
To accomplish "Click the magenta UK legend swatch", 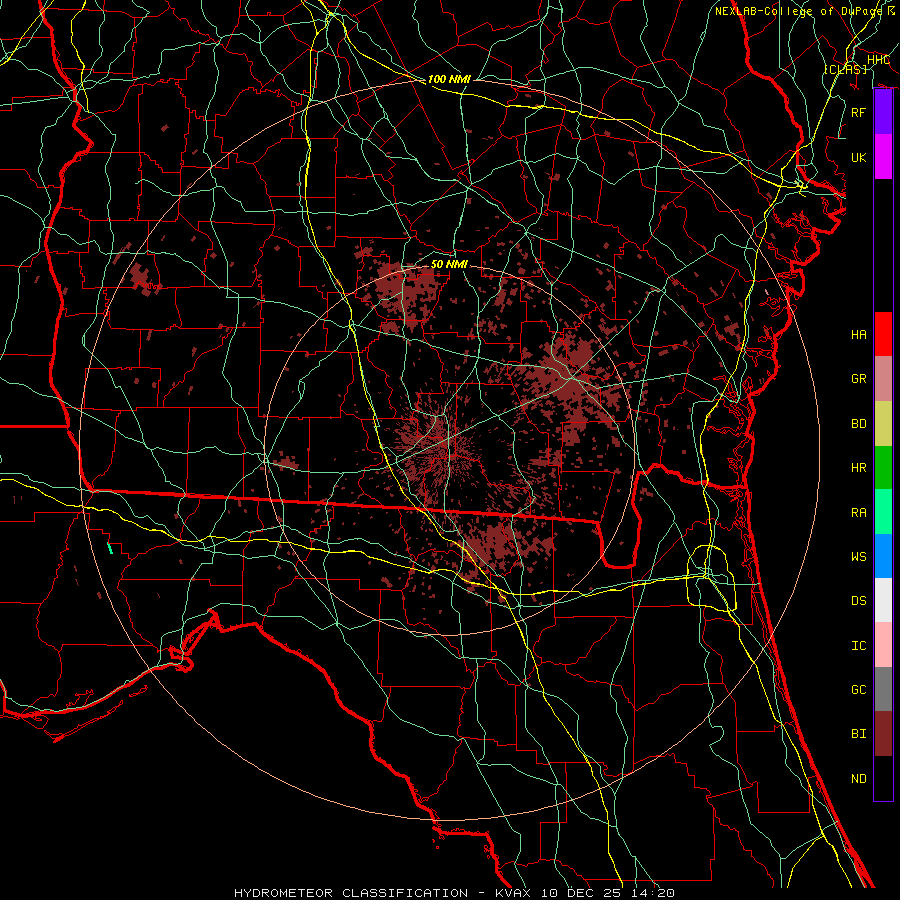I will coord(883,157).
